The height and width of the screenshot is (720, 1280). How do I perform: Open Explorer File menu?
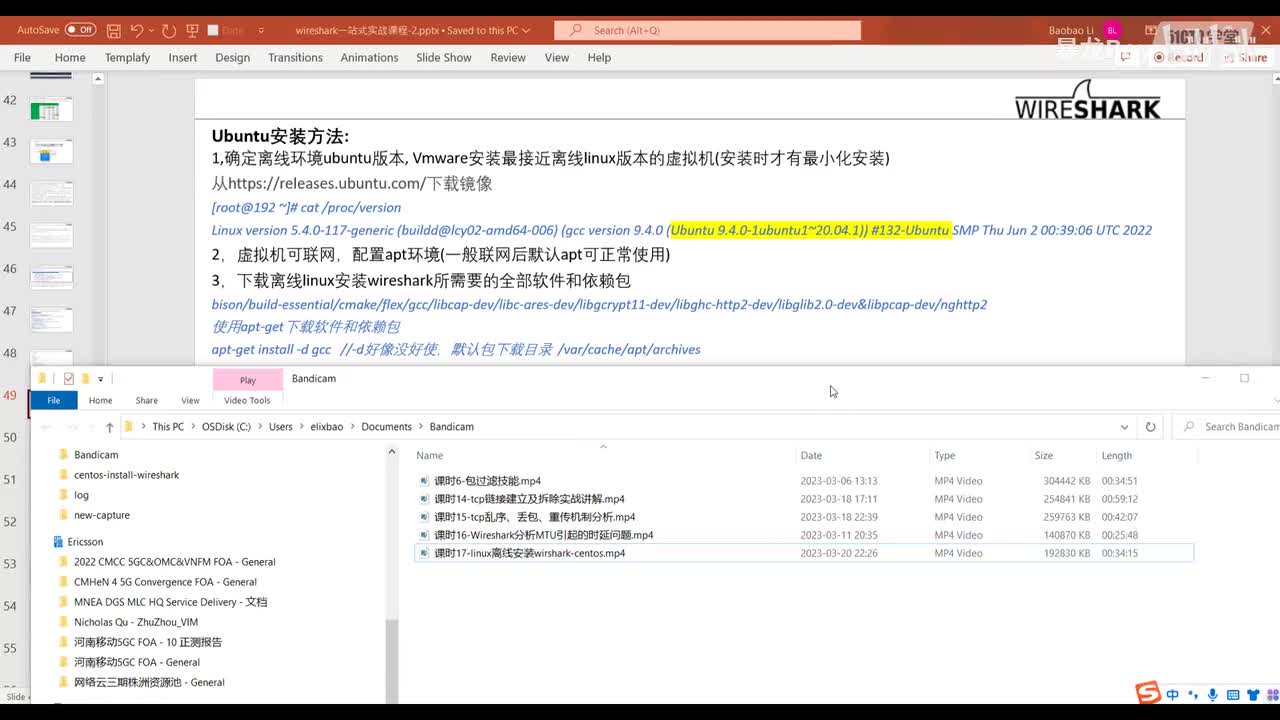(x=54, y=400)
